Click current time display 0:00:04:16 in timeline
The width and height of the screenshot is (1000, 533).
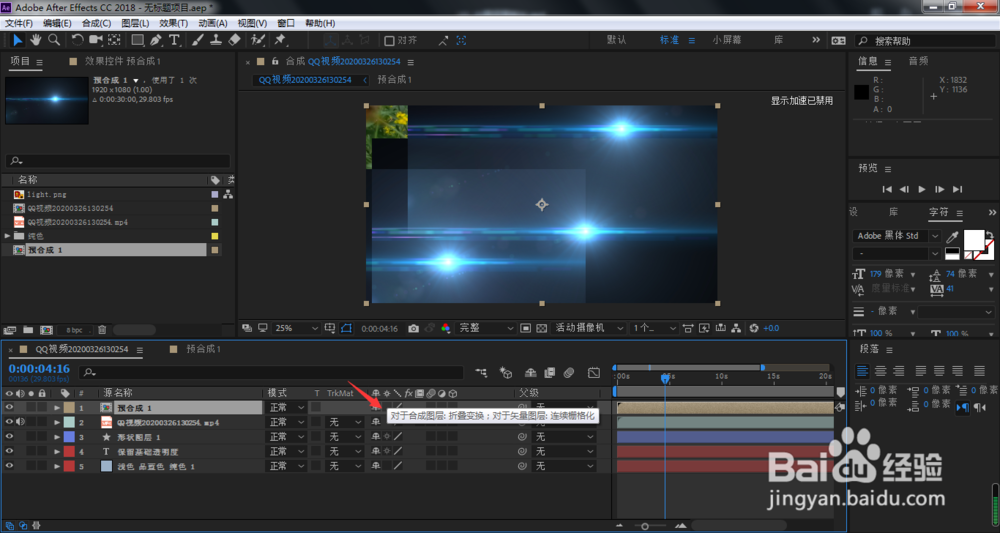(x=39, y=369)
